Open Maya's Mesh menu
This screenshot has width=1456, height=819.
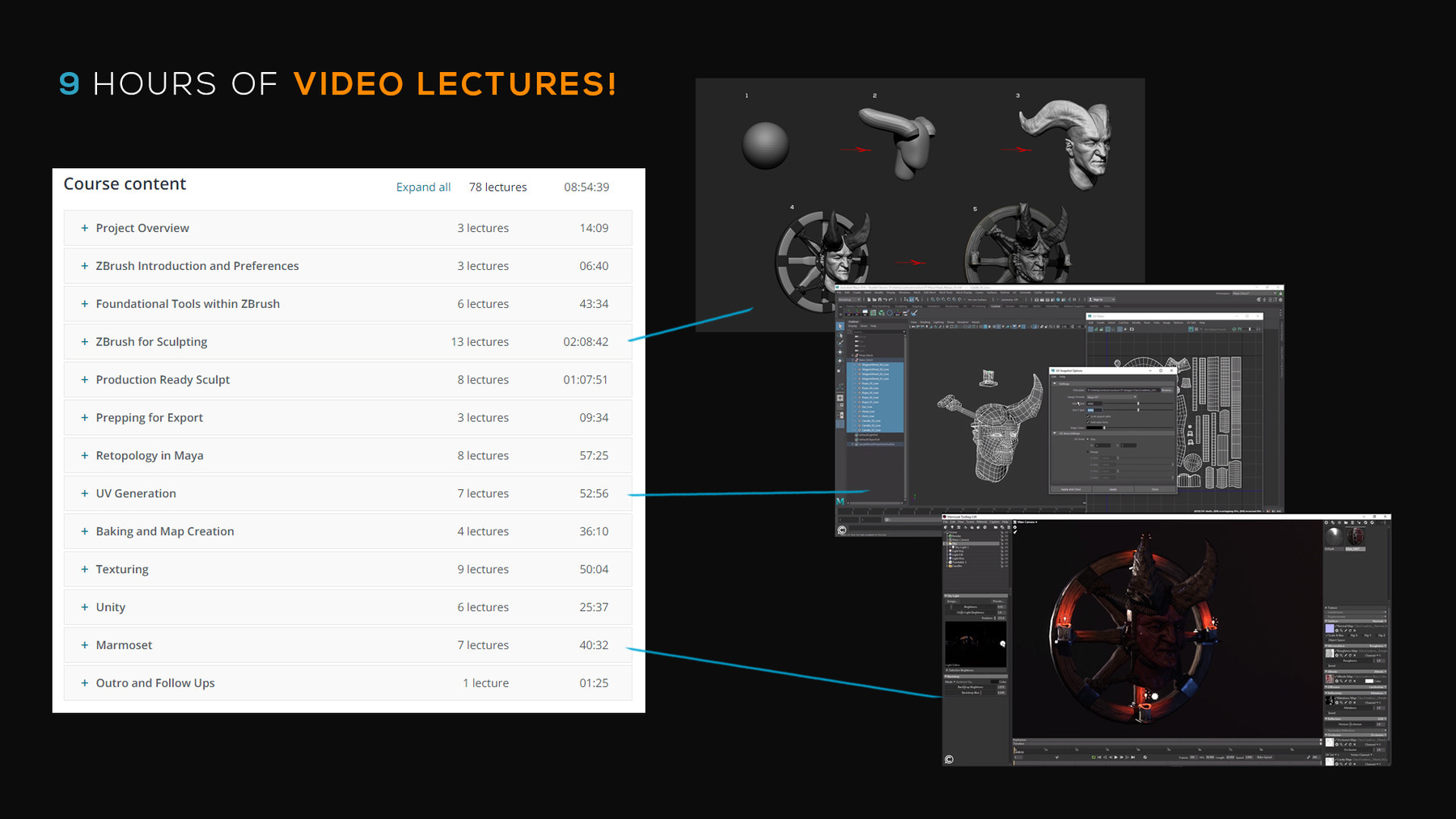point(915,293)
